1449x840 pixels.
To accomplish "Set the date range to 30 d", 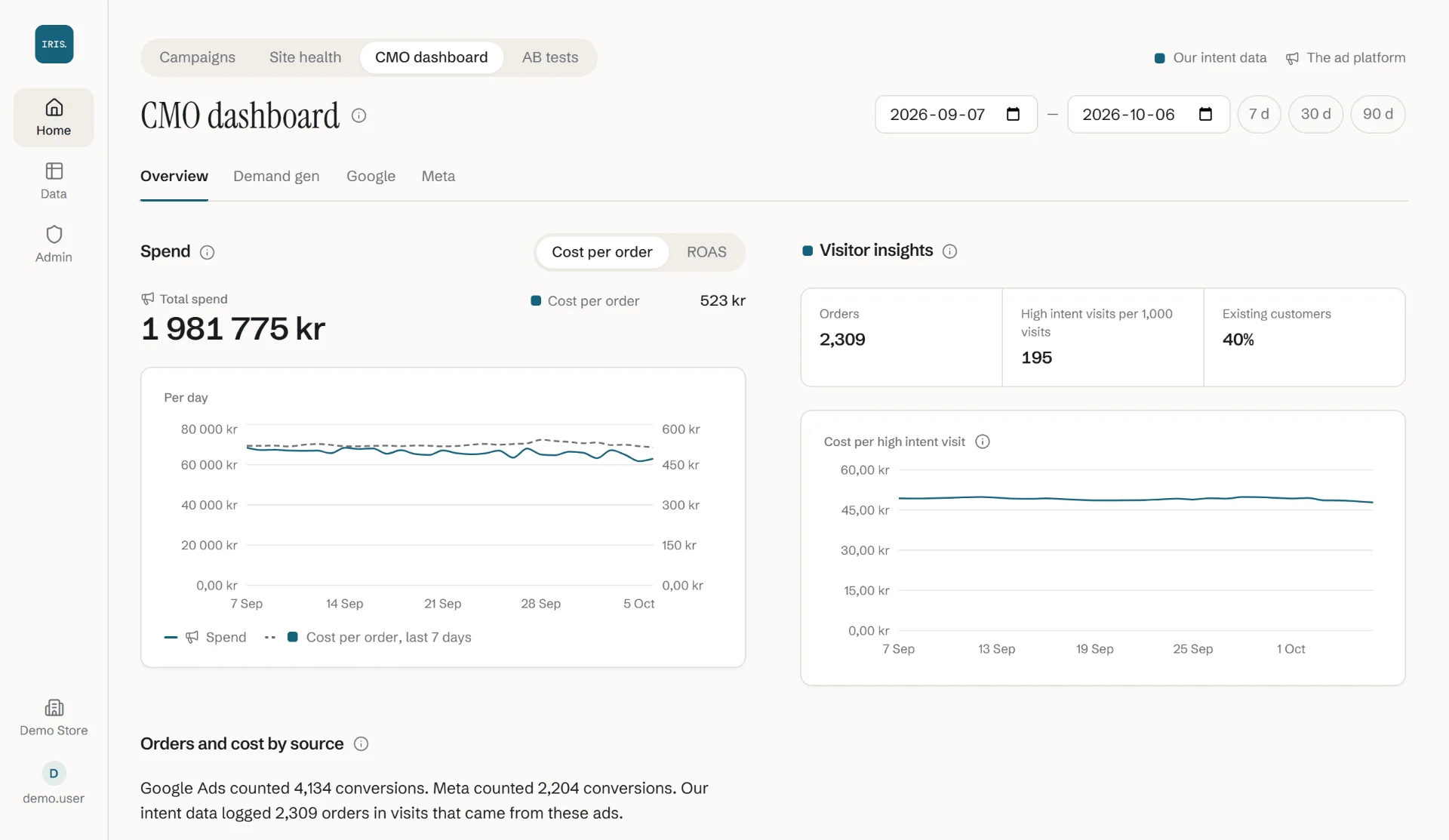I will pyautogui.click(x=1315, y=114).
